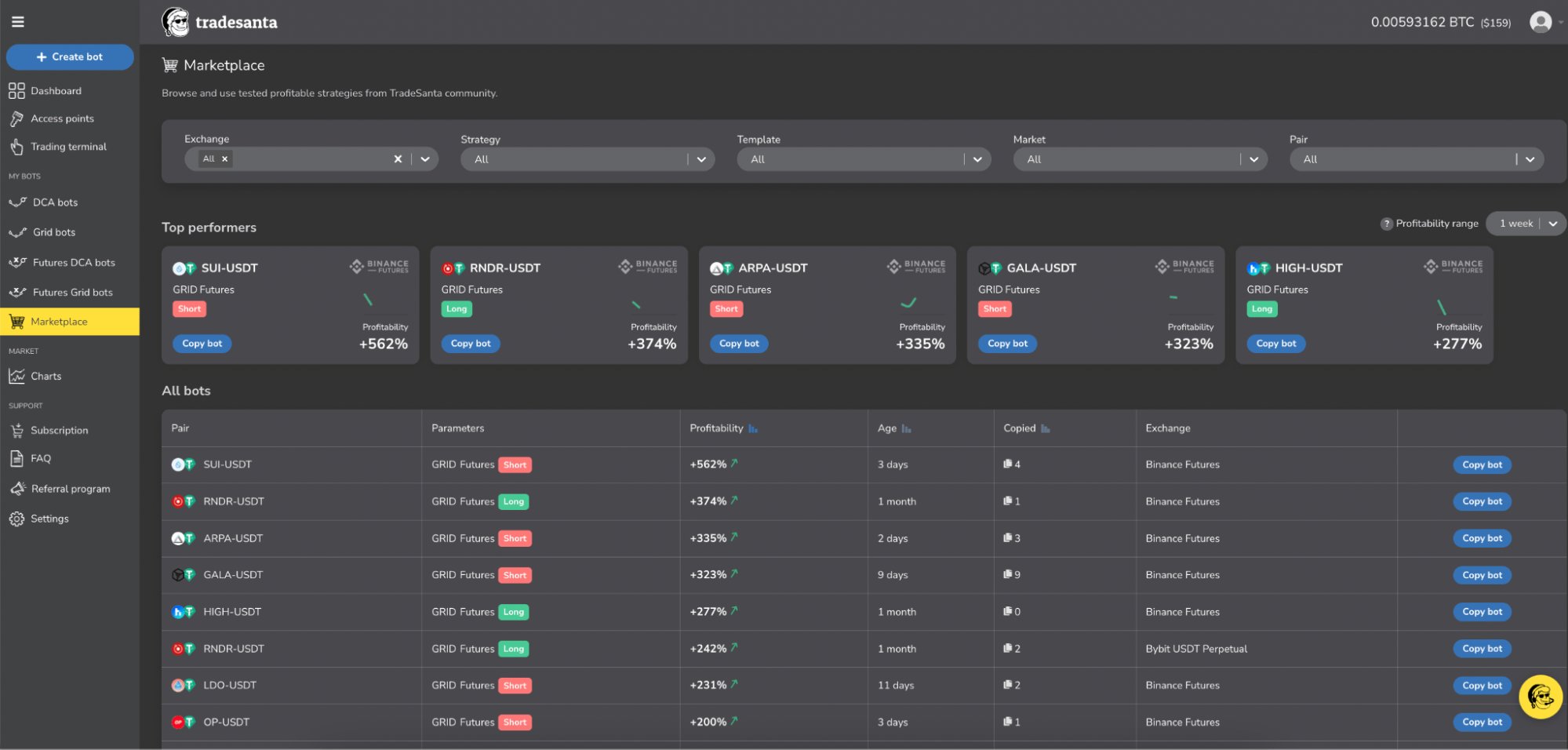Viewport: 1568px width, 750px height.
Task: Select the Marketplace sidebar item
Action: click(x=70, y=322)
